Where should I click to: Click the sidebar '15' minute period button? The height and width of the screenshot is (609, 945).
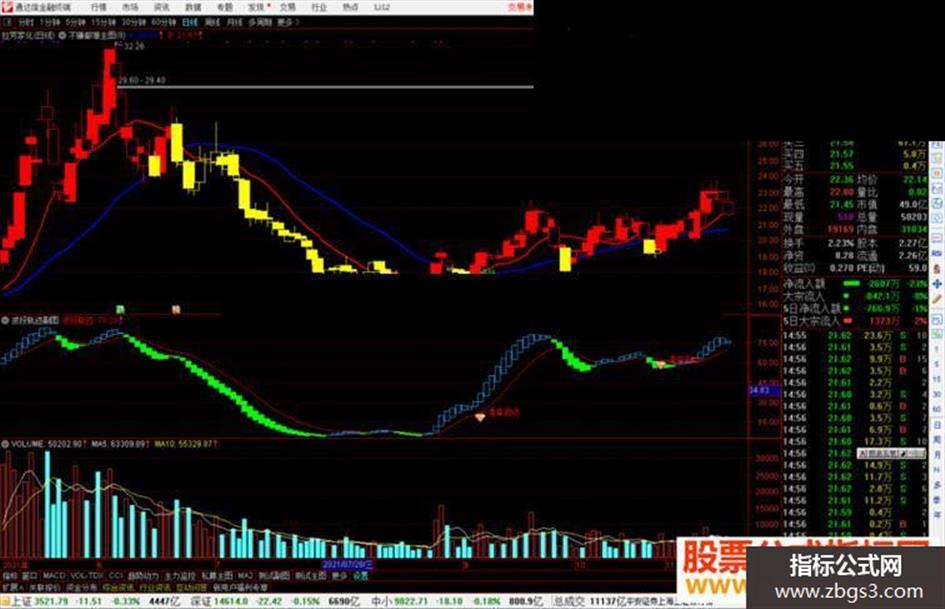(x=937, y=379)
